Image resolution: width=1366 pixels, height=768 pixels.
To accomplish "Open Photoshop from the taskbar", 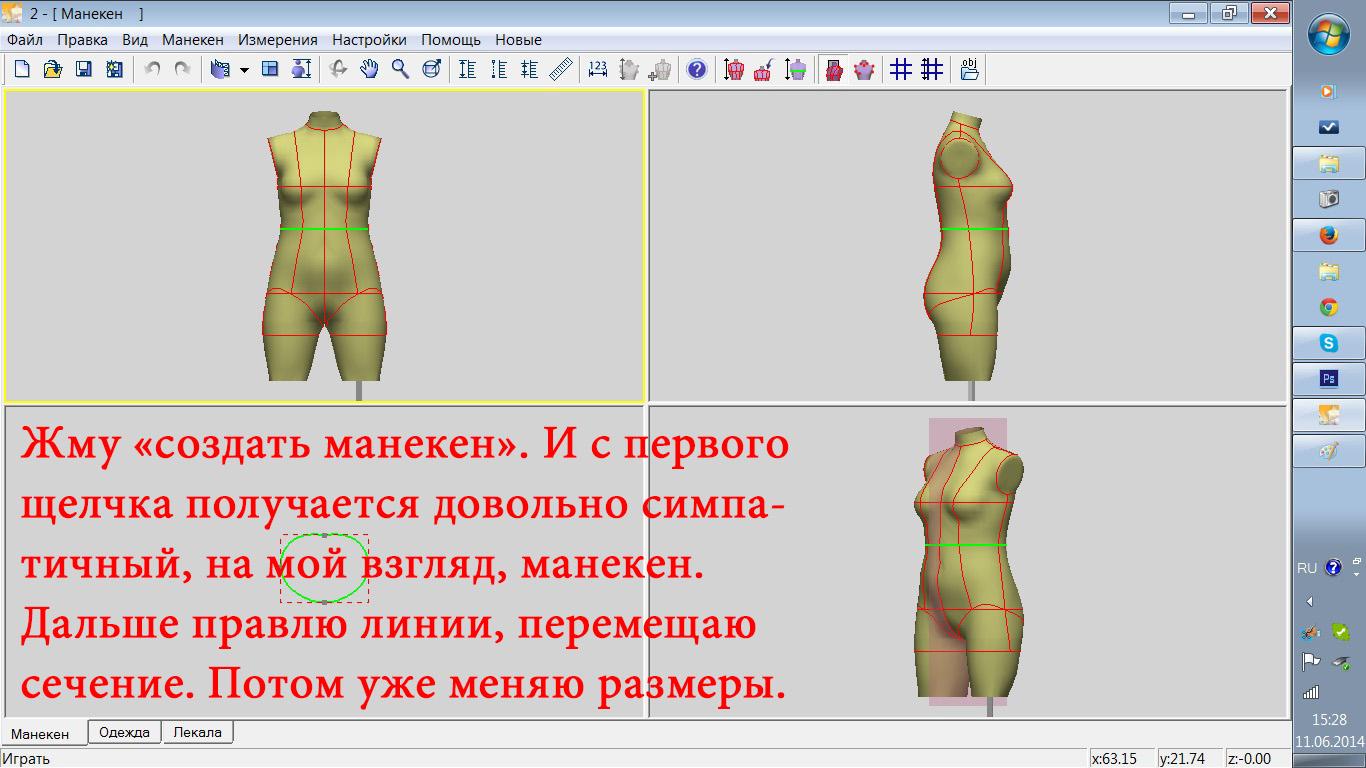I will [1329, 379].
